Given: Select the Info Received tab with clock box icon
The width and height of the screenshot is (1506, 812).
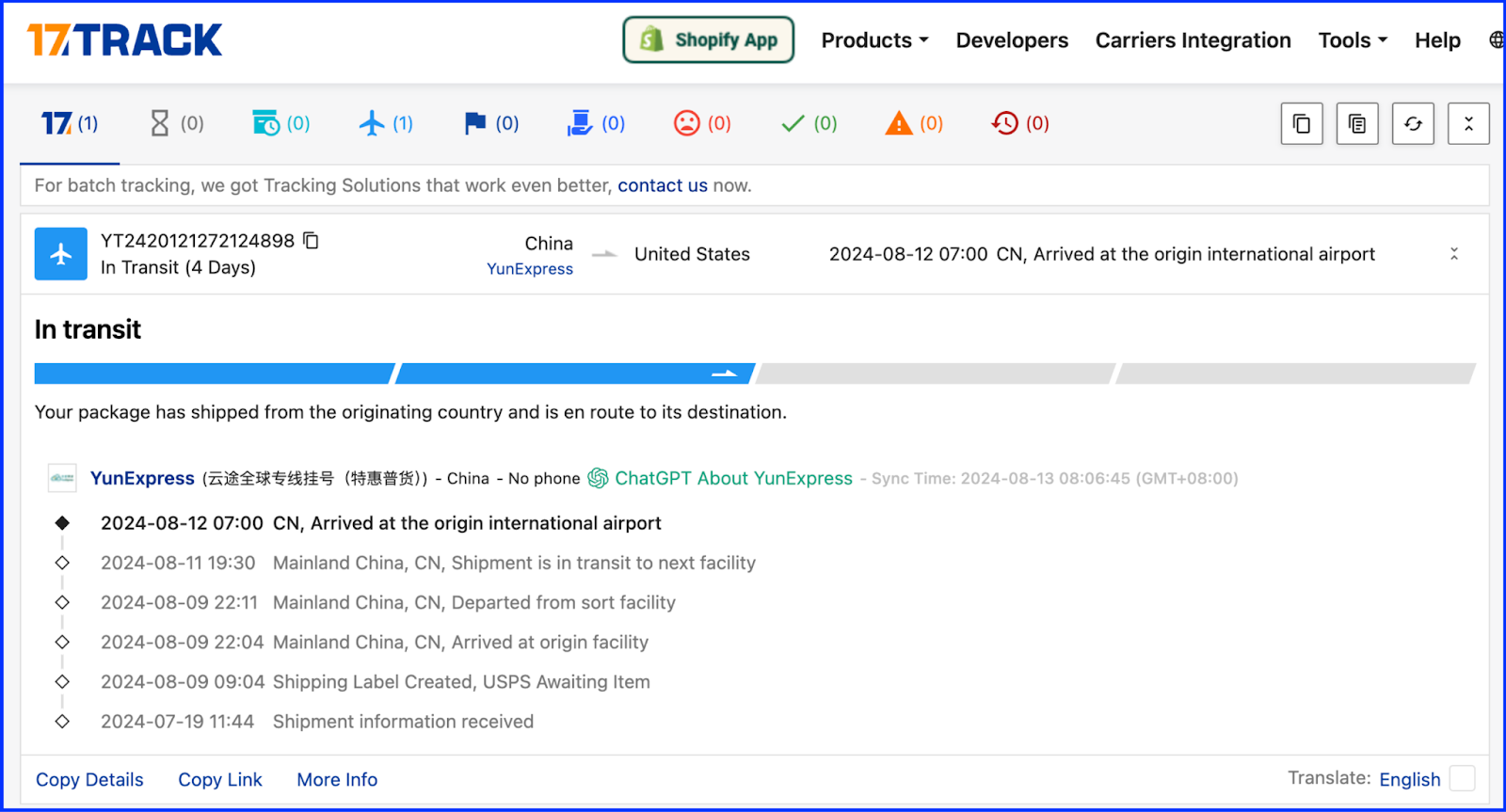Looking at the screenshot, I should [x=280, y=123].
